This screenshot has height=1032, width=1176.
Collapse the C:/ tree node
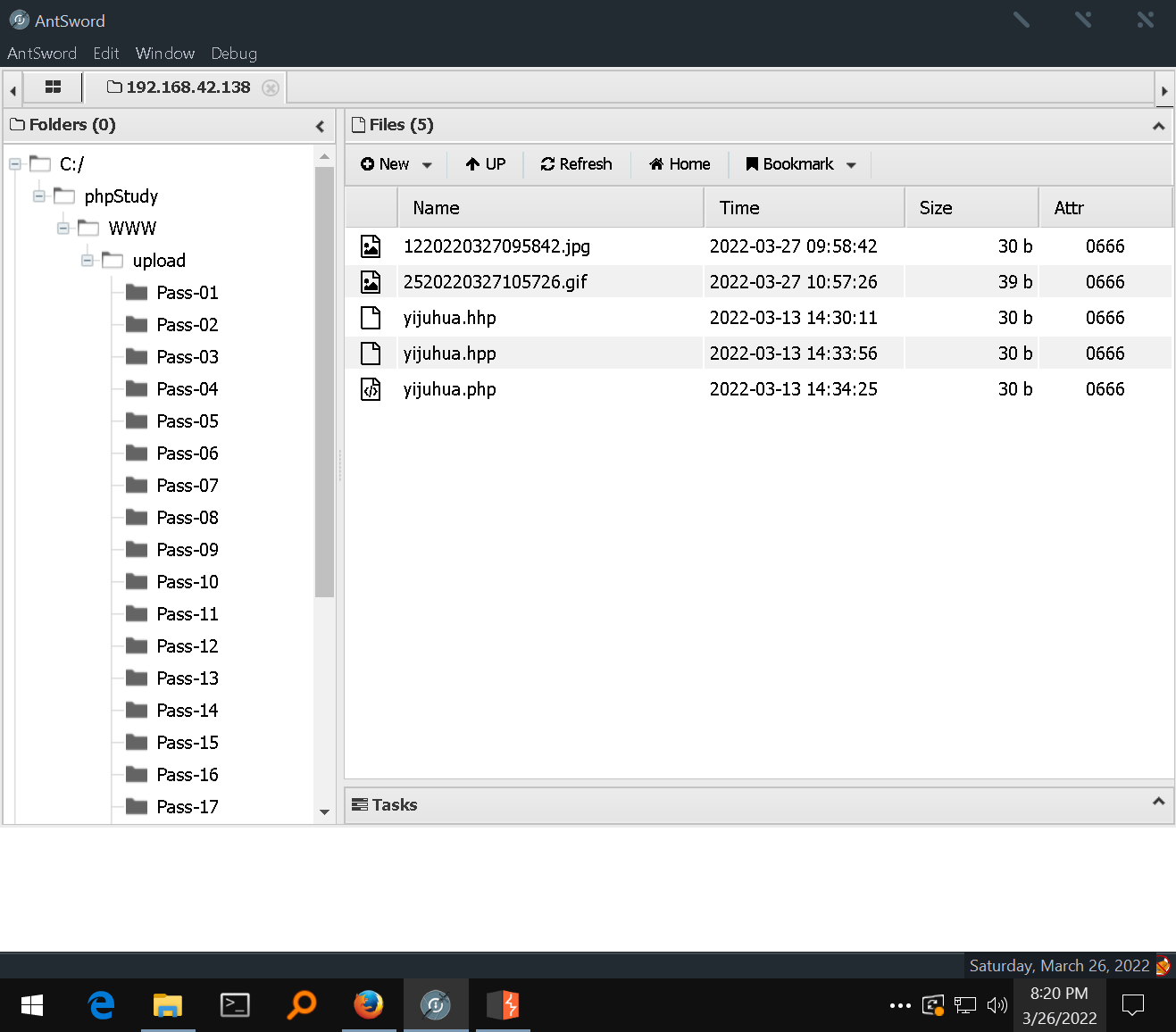[x=15, y=164]
